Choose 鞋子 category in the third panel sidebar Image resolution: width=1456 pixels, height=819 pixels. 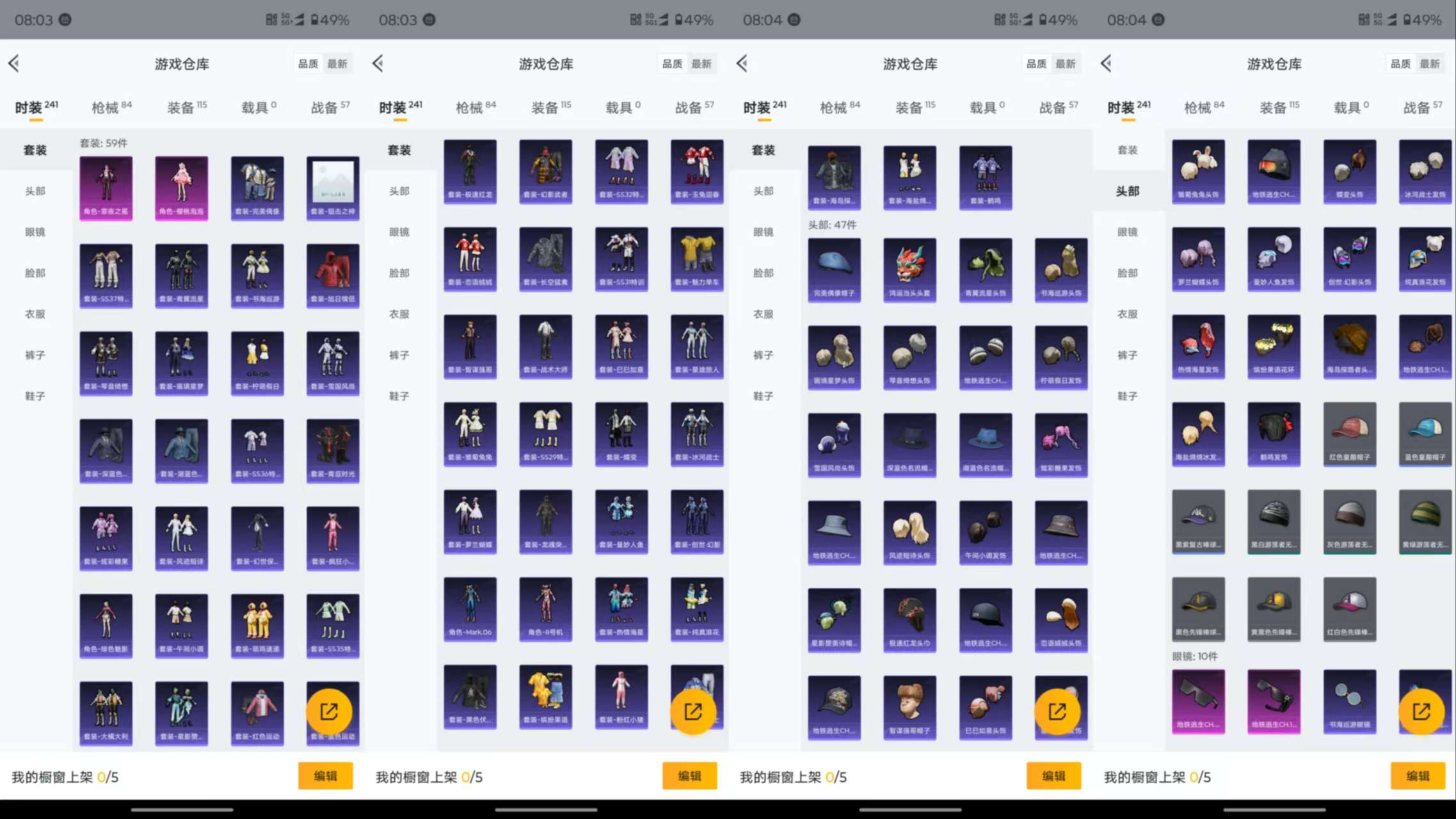point(764,396)
